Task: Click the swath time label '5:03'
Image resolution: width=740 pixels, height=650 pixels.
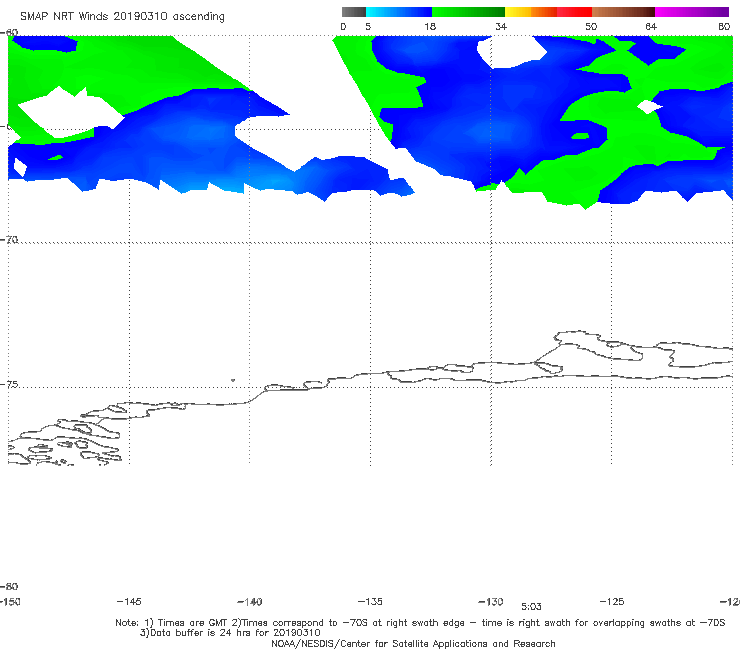Action: tap(531, 607)
